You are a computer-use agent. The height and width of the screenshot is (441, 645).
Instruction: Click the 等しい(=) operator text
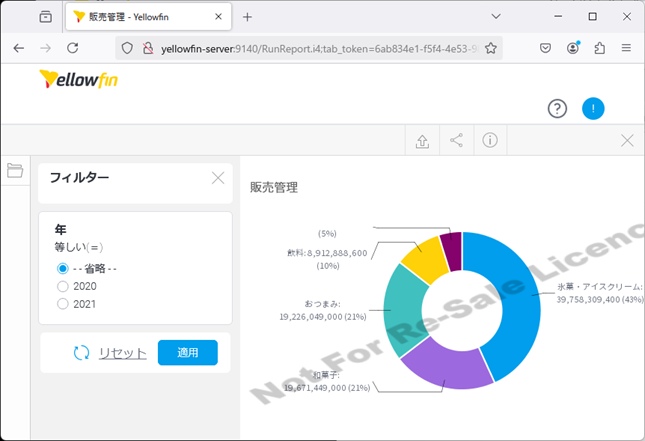click(79, 247)
